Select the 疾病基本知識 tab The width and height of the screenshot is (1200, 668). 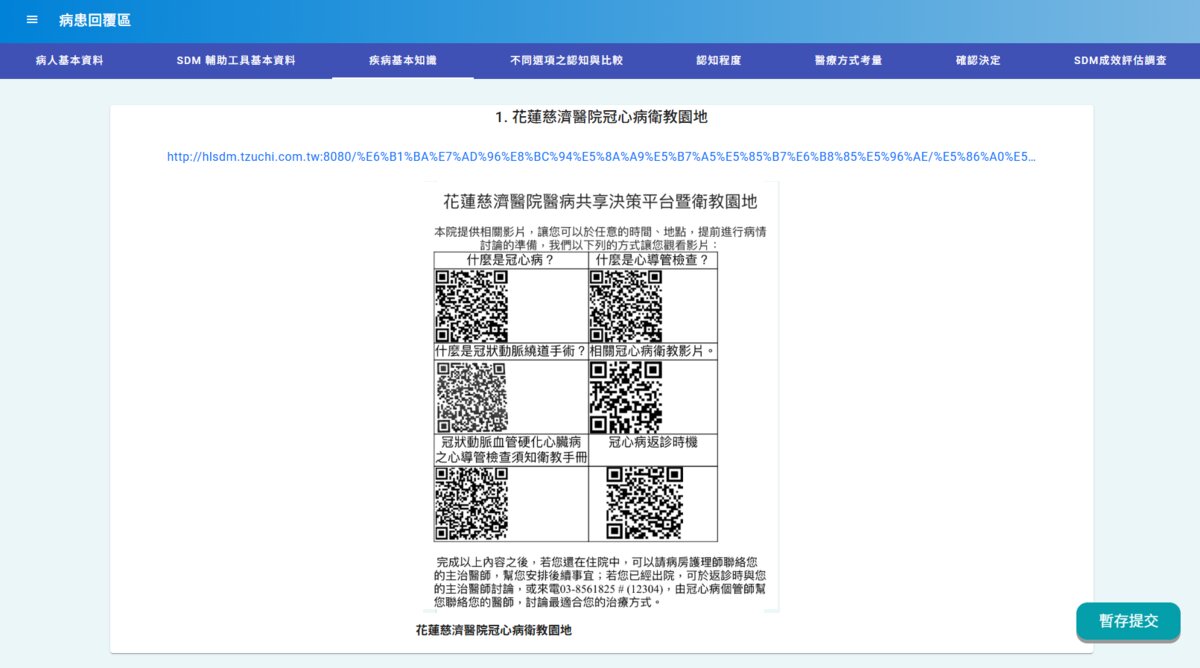pos(403,61)
